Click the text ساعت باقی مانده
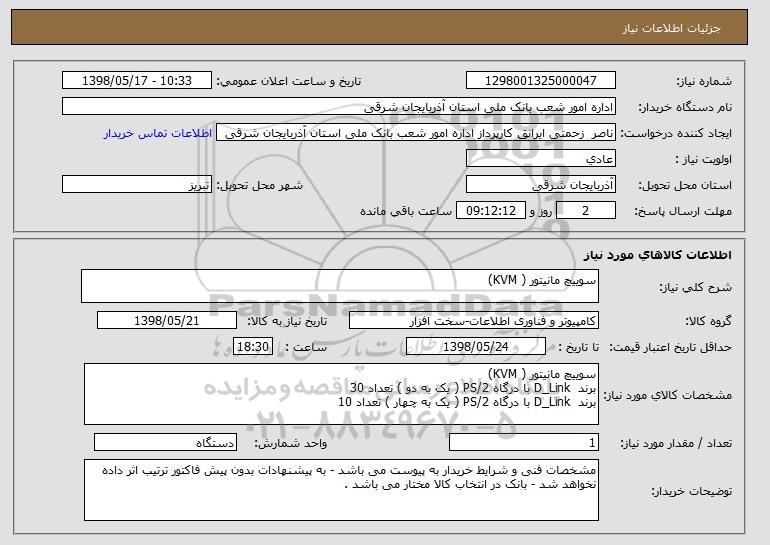This screenshot has height=545, width=770. [x=406, y=211]
